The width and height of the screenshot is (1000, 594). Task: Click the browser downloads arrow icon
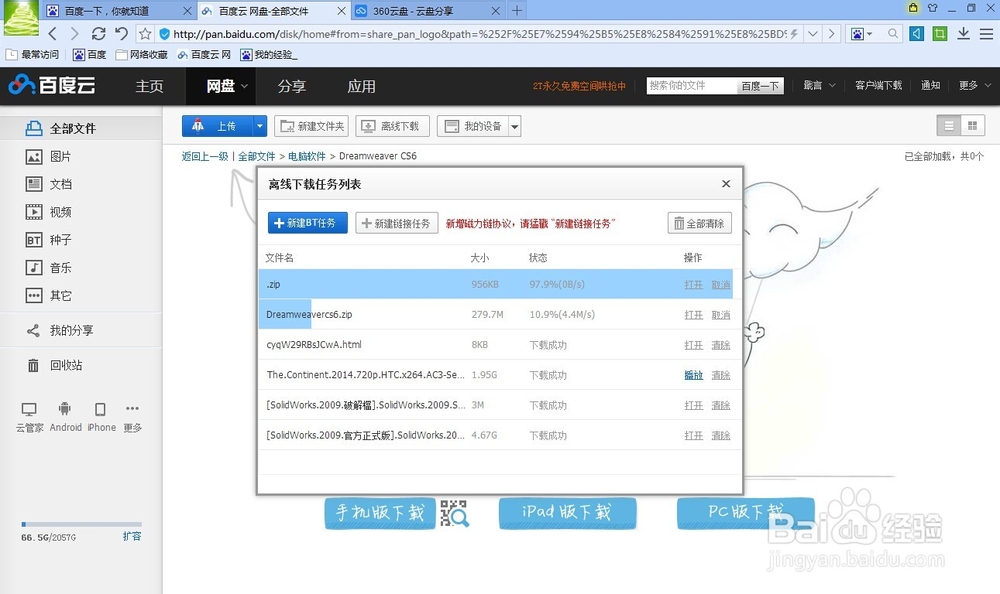[964, 34]
